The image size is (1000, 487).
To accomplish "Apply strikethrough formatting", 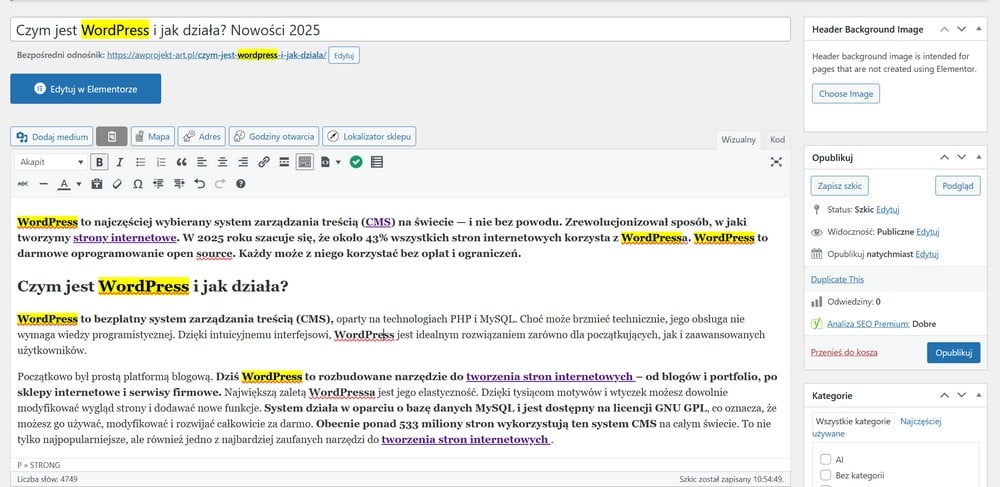I will [23, 184].
